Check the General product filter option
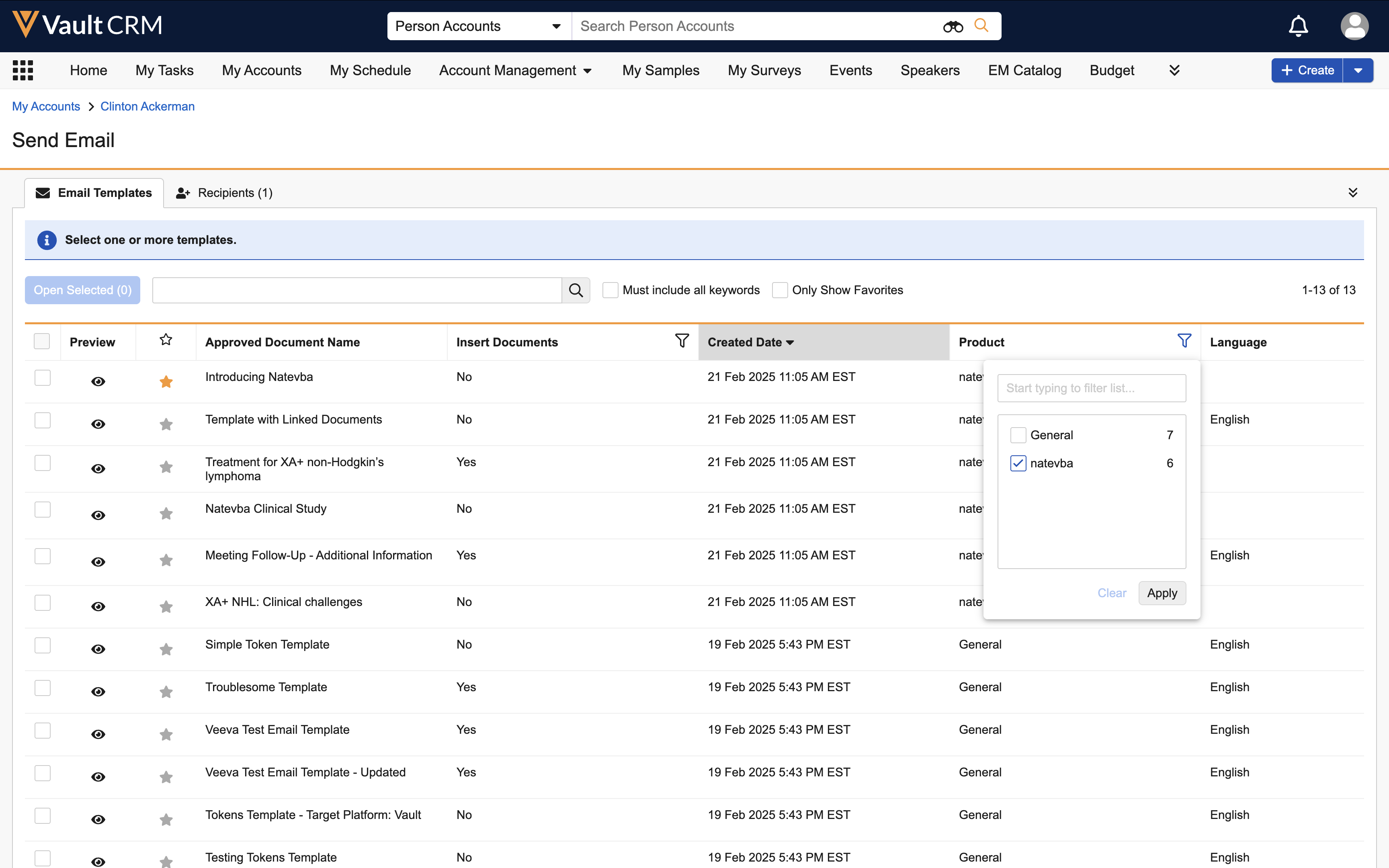1389x868 pixels. pos(1018,435)
